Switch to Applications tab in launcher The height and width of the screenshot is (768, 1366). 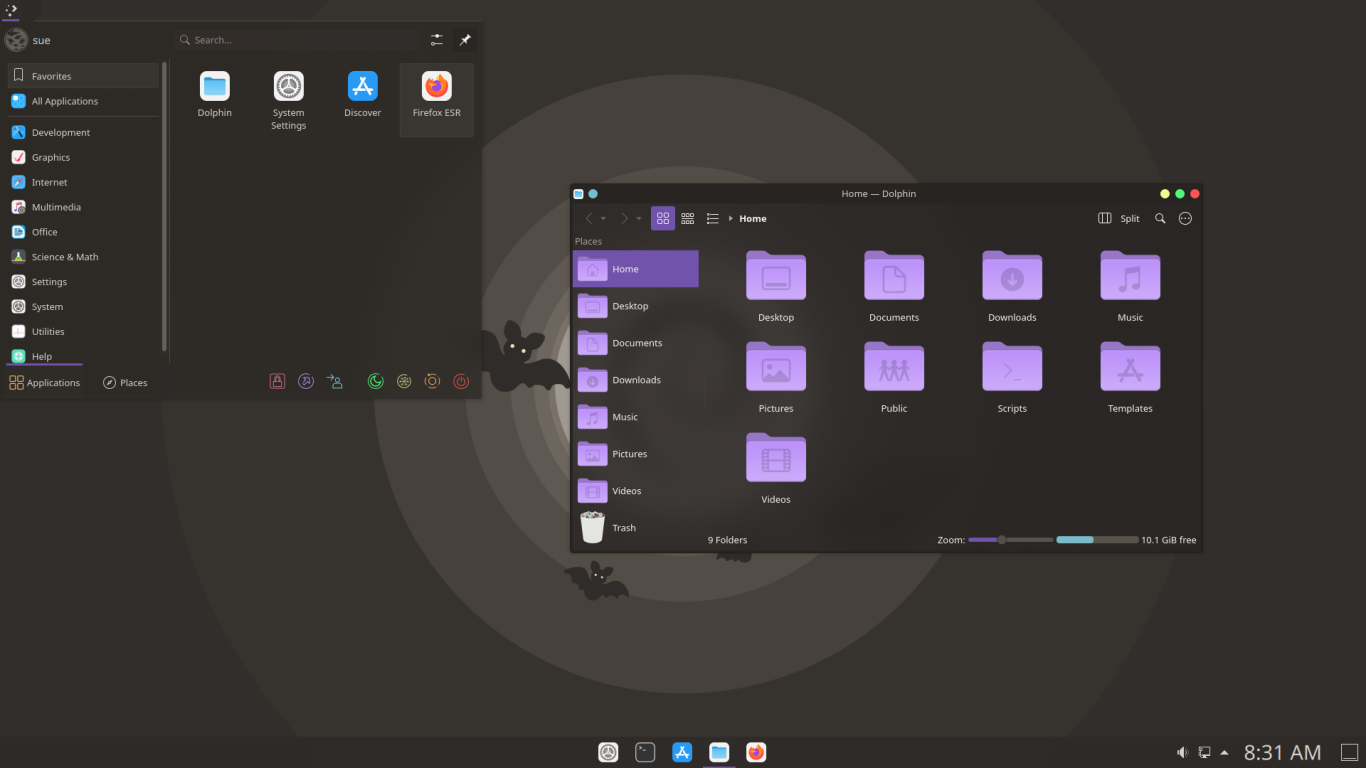pos(44,382)
